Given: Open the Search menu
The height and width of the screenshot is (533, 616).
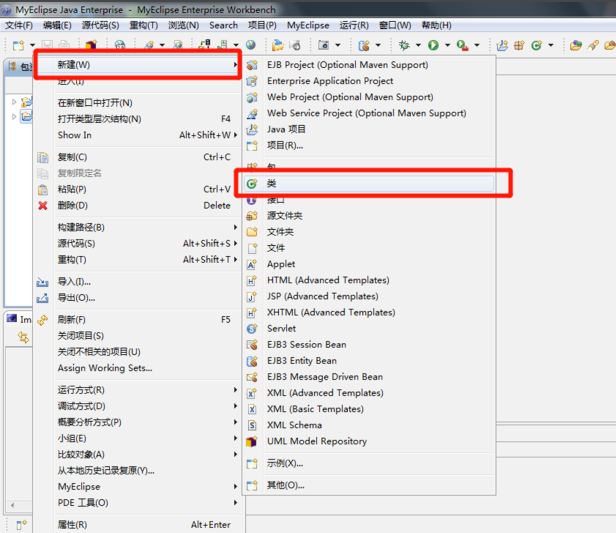Looking at the screenshot, I should 224,26.
